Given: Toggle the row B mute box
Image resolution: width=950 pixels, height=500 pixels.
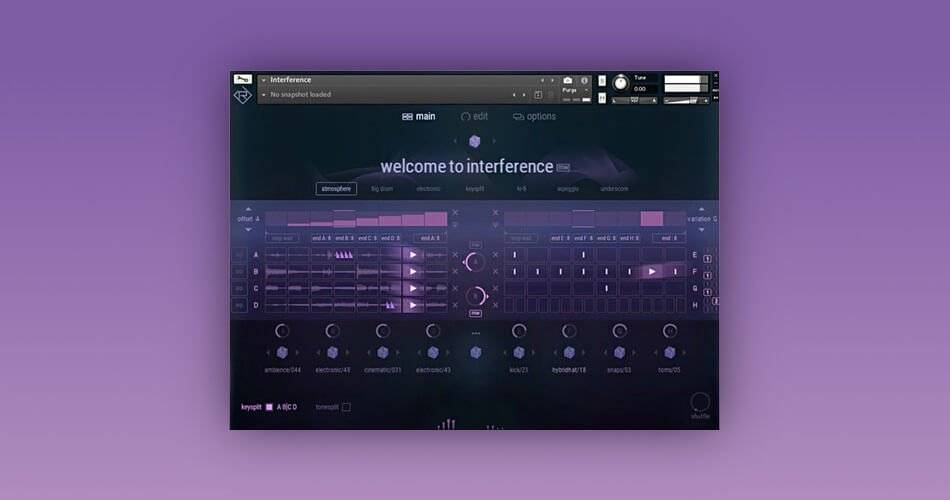Looking at the screenshot, I should 239,272.
